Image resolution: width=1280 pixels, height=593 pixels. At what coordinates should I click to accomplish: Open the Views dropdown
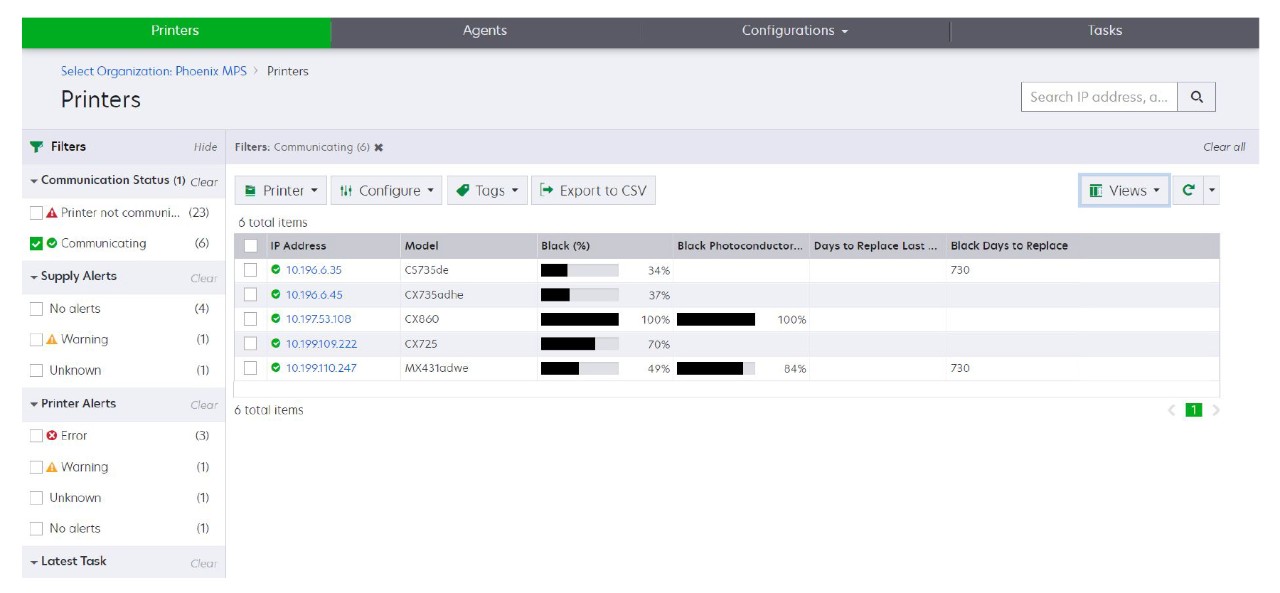pyautogui.click(x=1124, y=190)
